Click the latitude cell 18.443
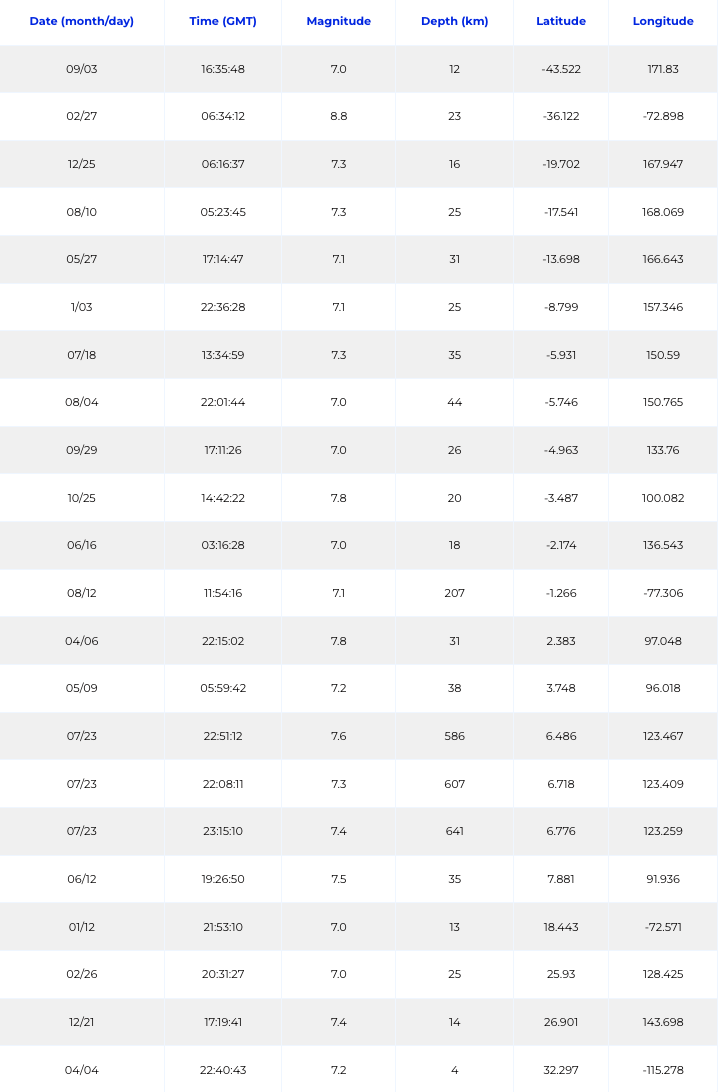The image size is (718, 1092). click(561, 927)
